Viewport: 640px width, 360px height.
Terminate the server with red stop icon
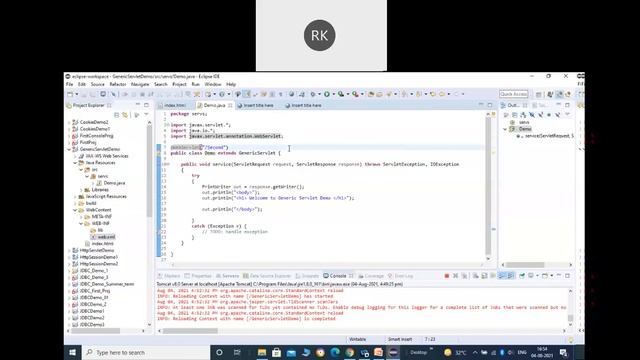point(447,276)
